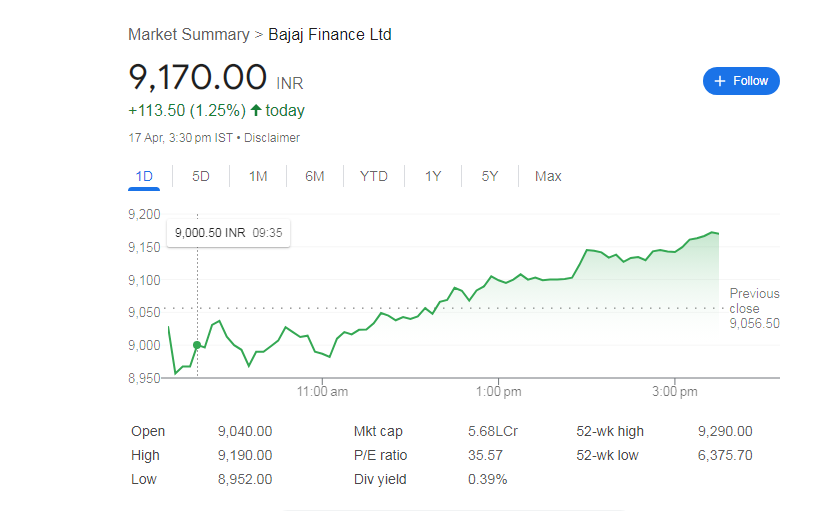Click the 52-wk high value 9,290.00
Image resolution: width=828 pixels, height=511 pixels.
725,431
